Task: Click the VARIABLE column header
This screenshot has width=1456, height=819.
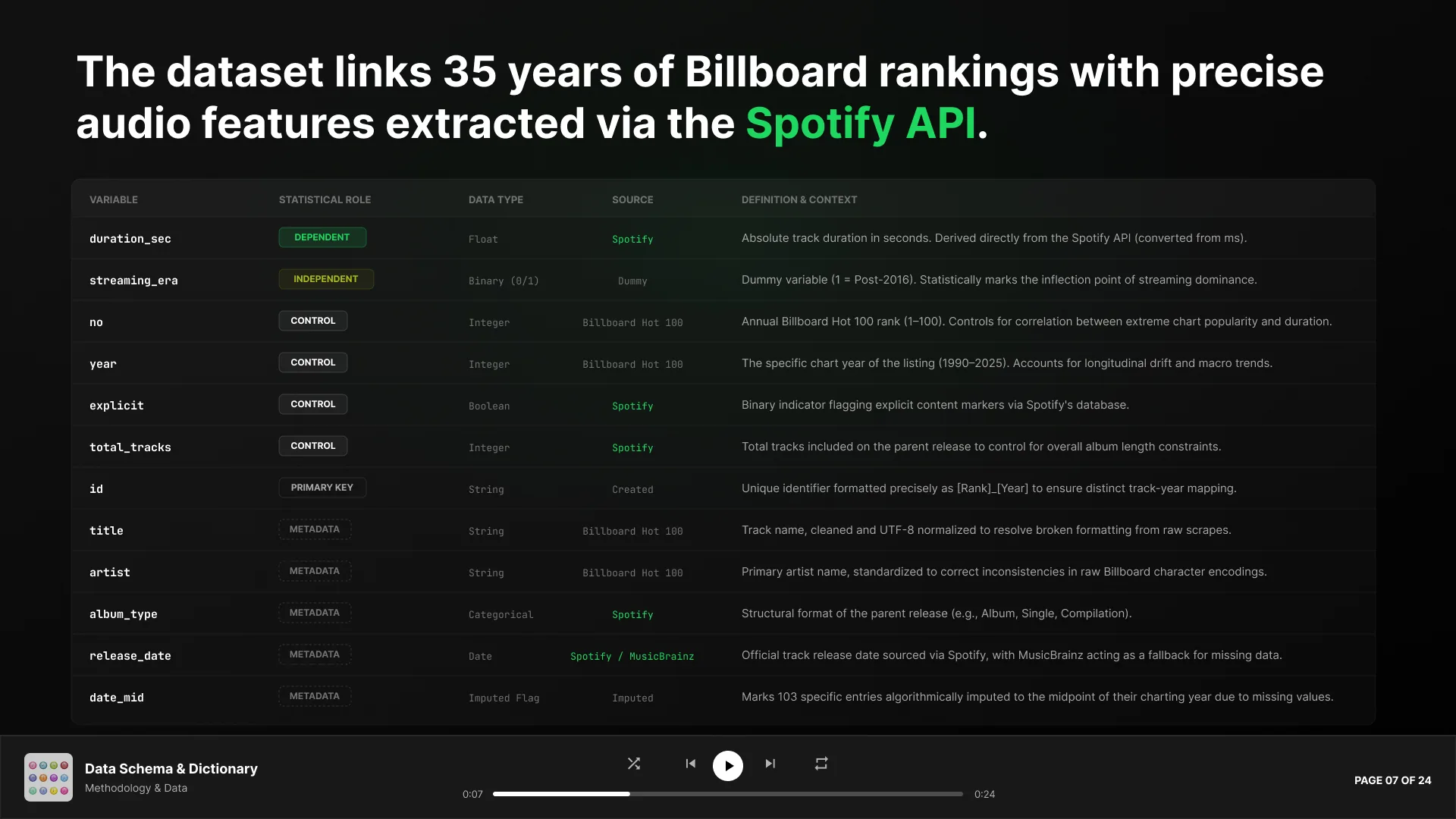Action: tap(114, 199)
